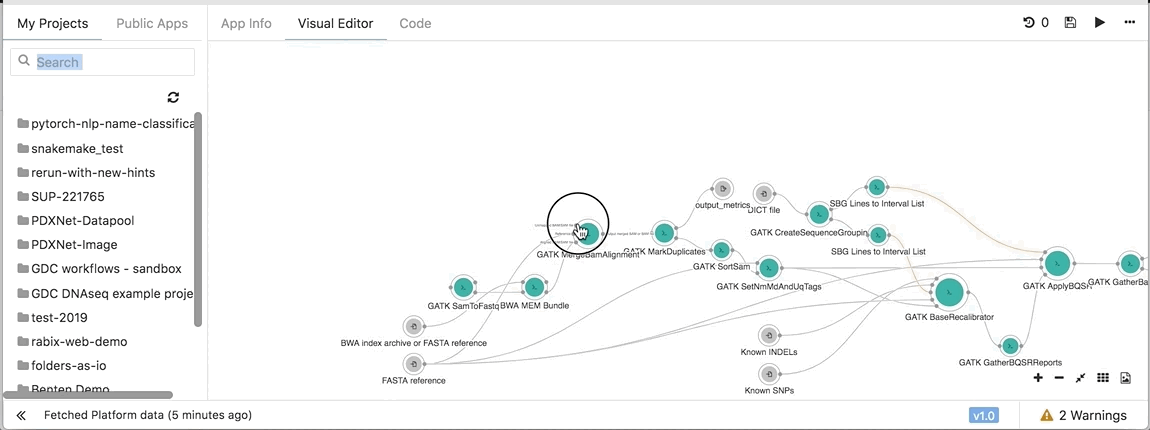Click the v1.0 version badge
The width and height of the screenshot is (1150, 430).
tap(984, 415)
